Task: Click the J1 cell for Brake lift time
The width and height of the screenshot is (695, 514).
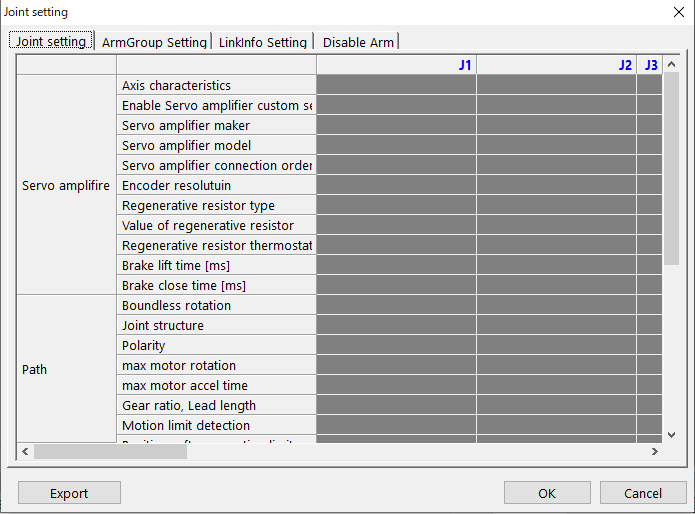Action: click(396, 265)
